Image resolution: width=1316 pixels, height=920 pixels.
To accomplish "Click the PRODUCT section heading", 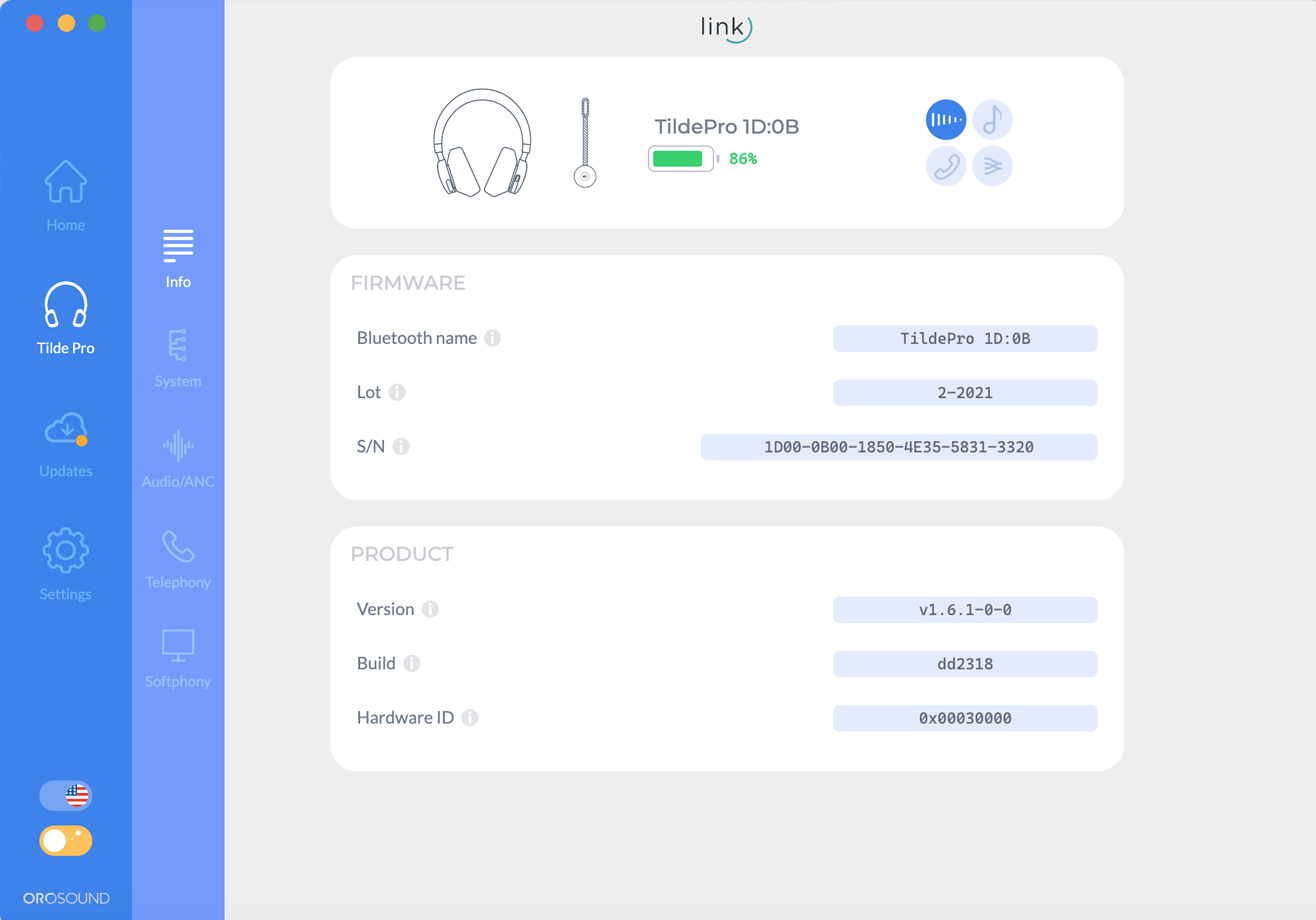I will coord(402,554).
